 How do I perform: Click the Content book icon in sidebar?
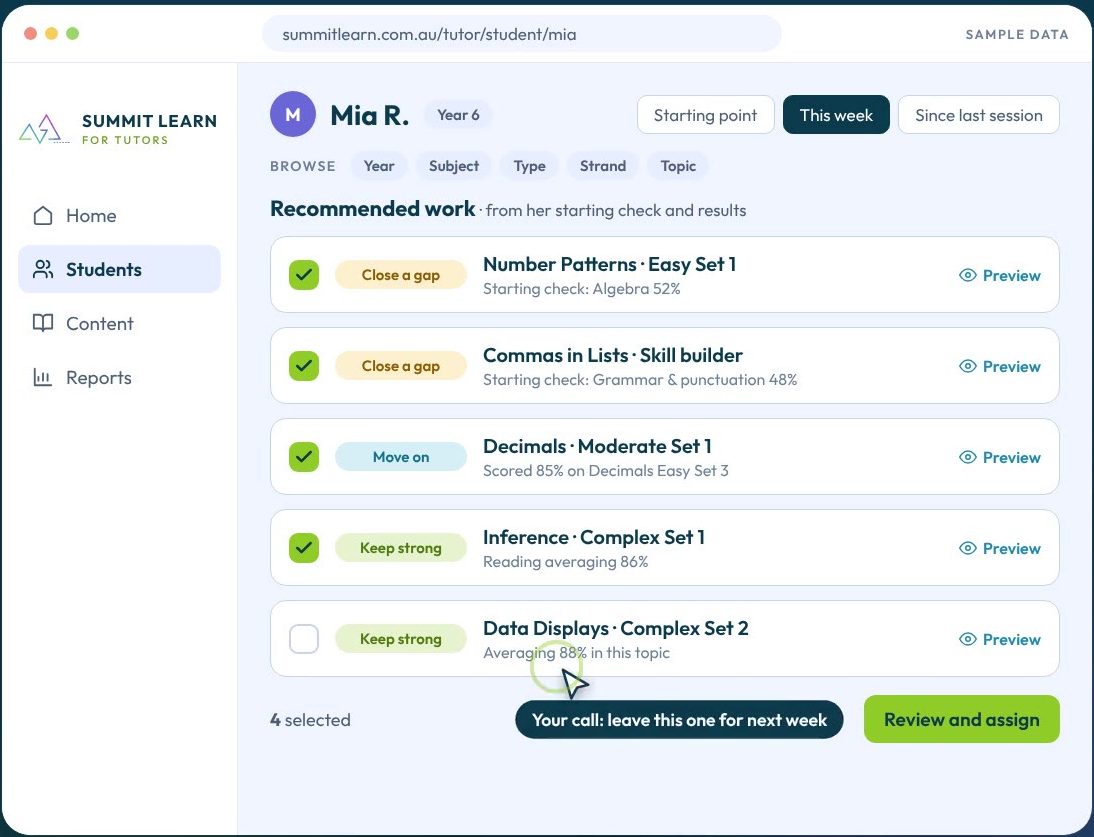point(43,323)
